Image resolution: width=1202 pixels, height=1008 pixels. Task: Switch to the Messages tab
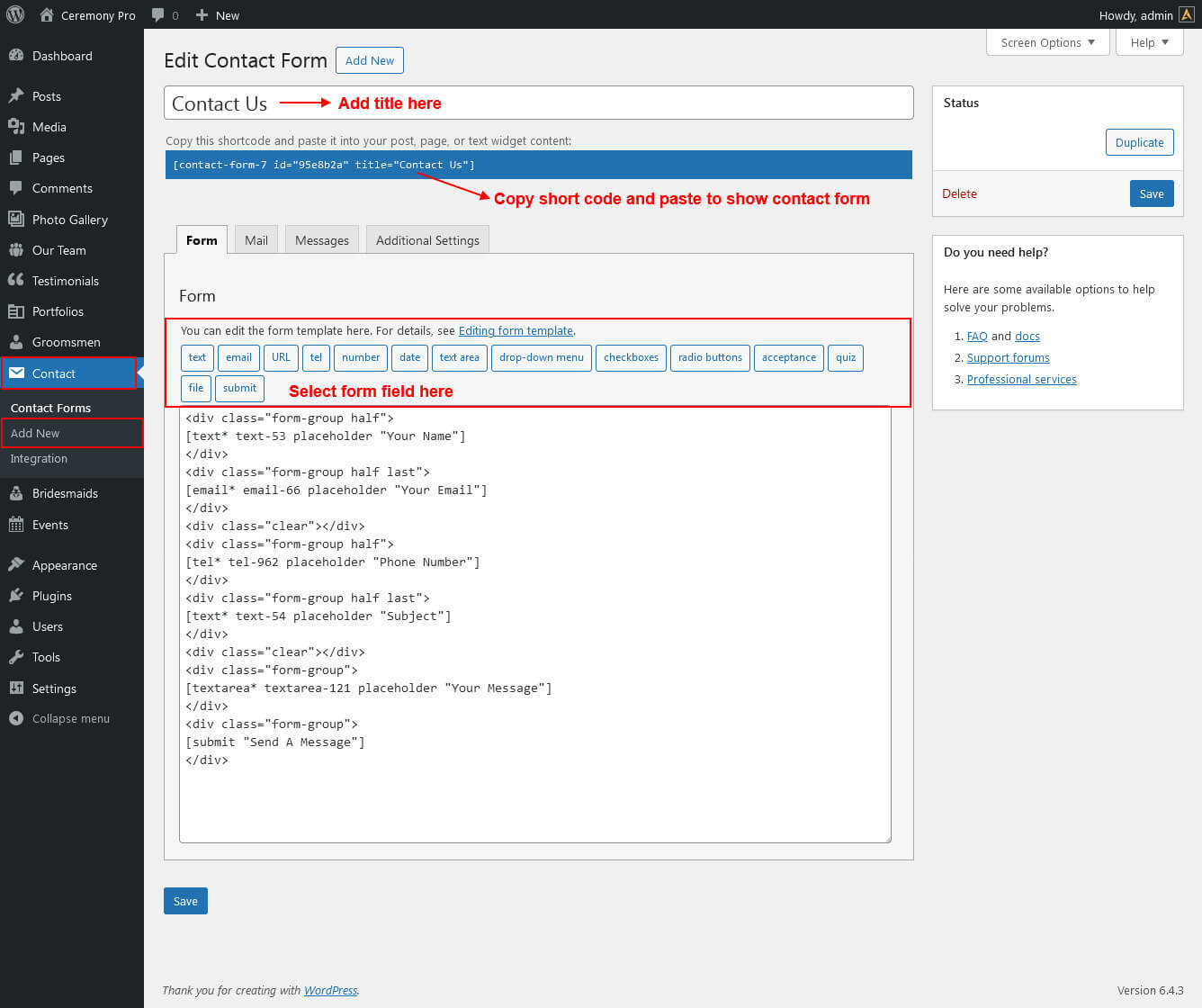click(322, 240)
